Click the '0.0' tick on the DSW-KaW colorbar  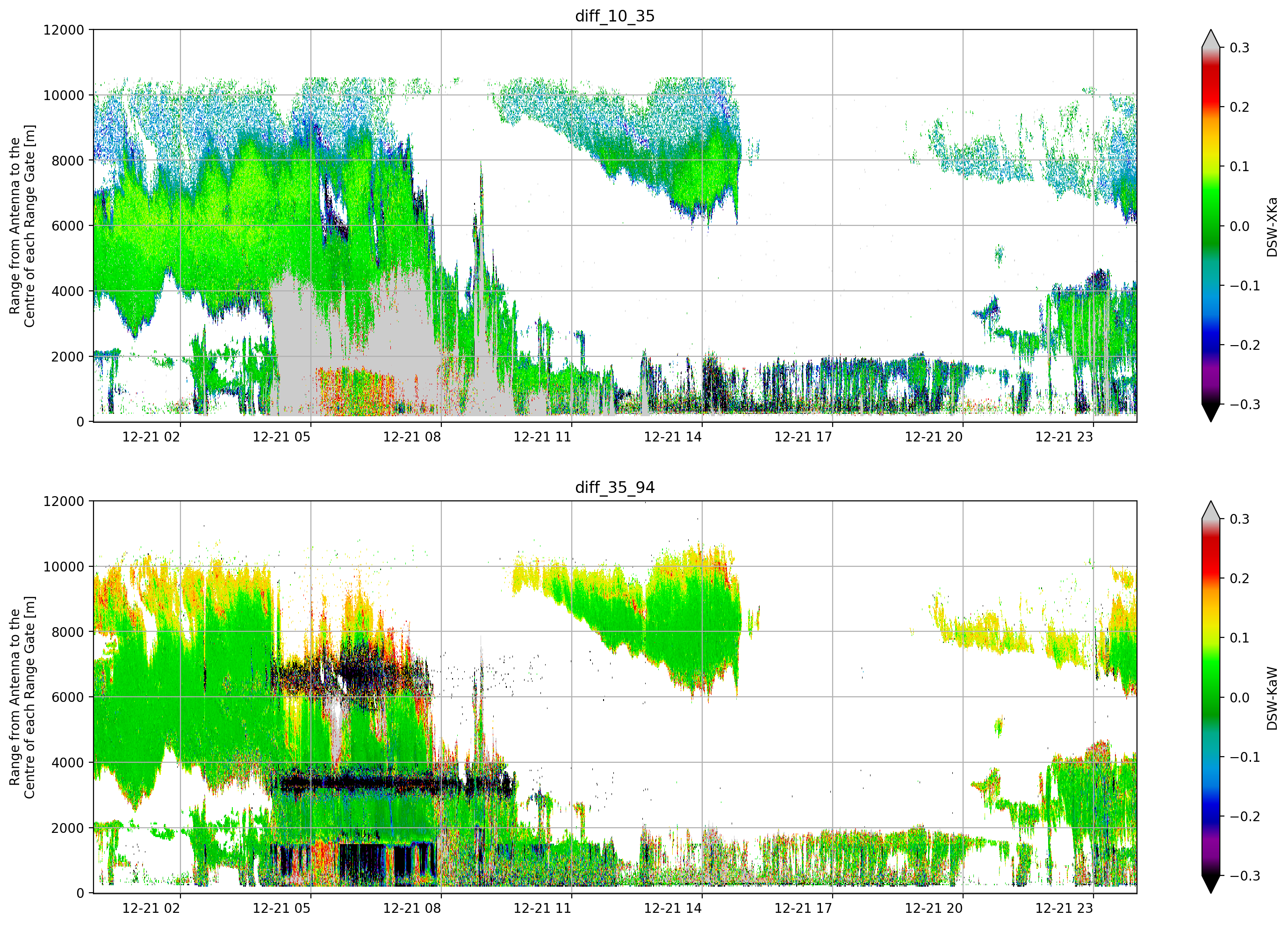(x=1240, y=698)
